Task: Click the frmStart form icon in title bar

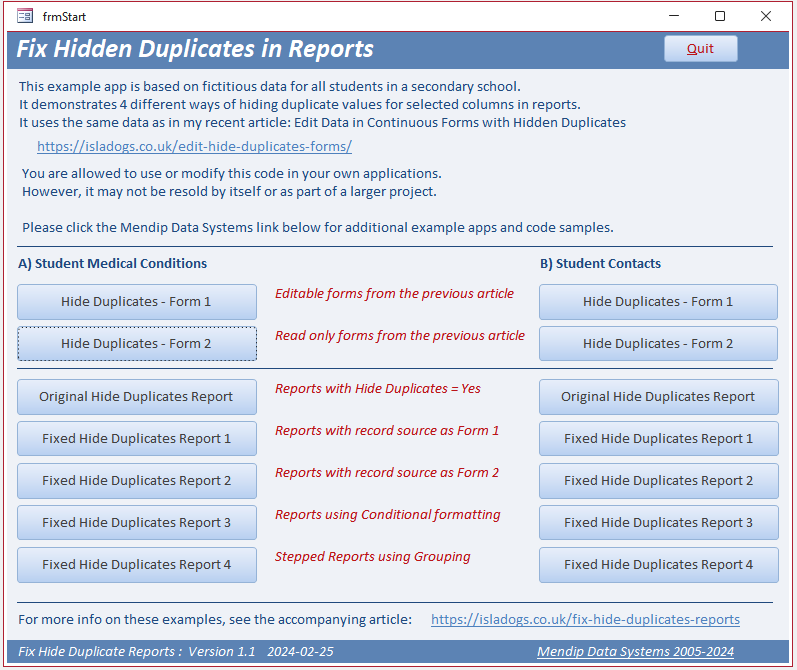Action: [24, 16]
